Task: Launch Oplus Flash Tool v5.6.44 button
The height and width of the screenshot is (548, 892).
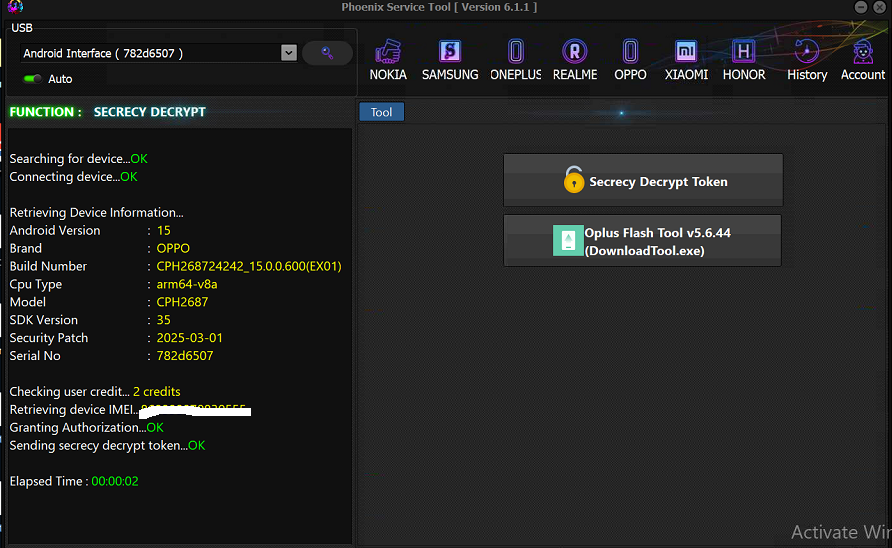Action: [x=642, y=241]
